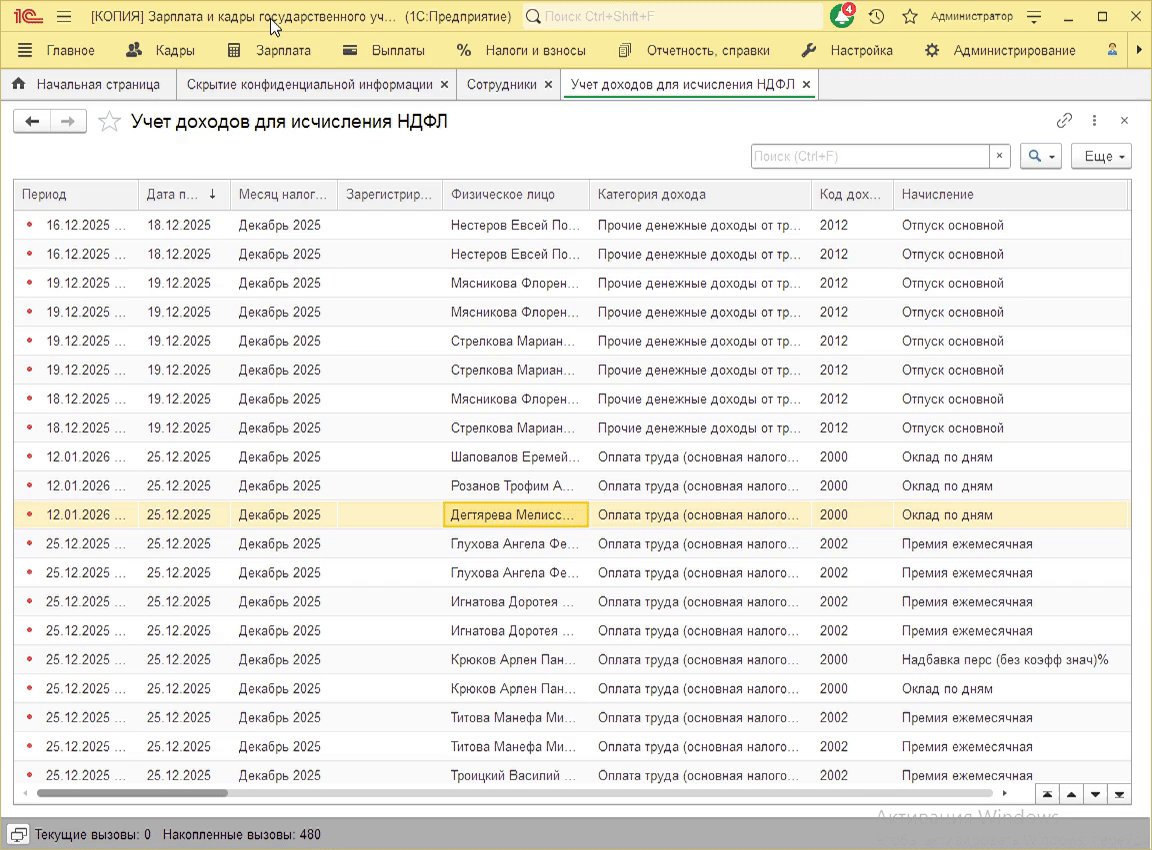
Task: Sort by the Дата п... column header
Action: (184, 195)
